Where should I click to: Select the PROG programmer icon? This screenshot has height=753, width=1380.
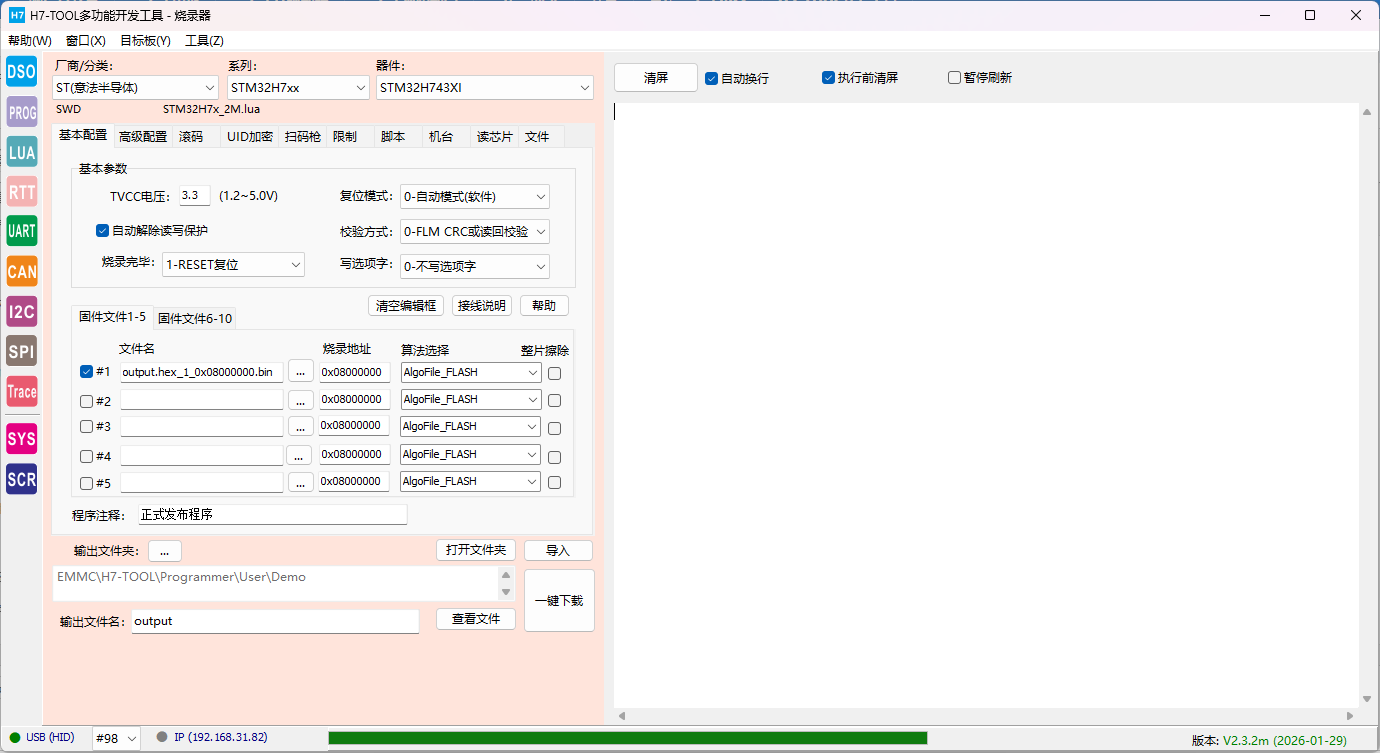pos(21,112)
